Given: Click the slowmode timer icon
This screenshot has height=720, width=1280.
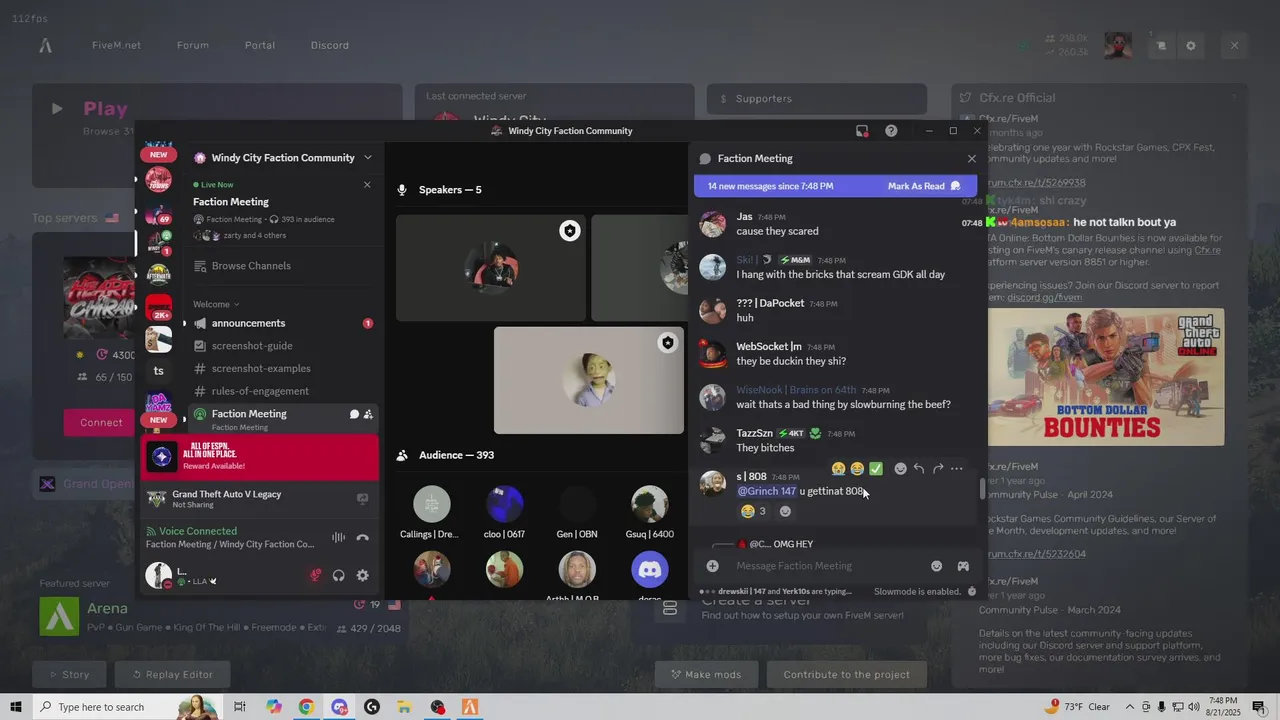Looking at the screenshot, I should click(971, 591).
